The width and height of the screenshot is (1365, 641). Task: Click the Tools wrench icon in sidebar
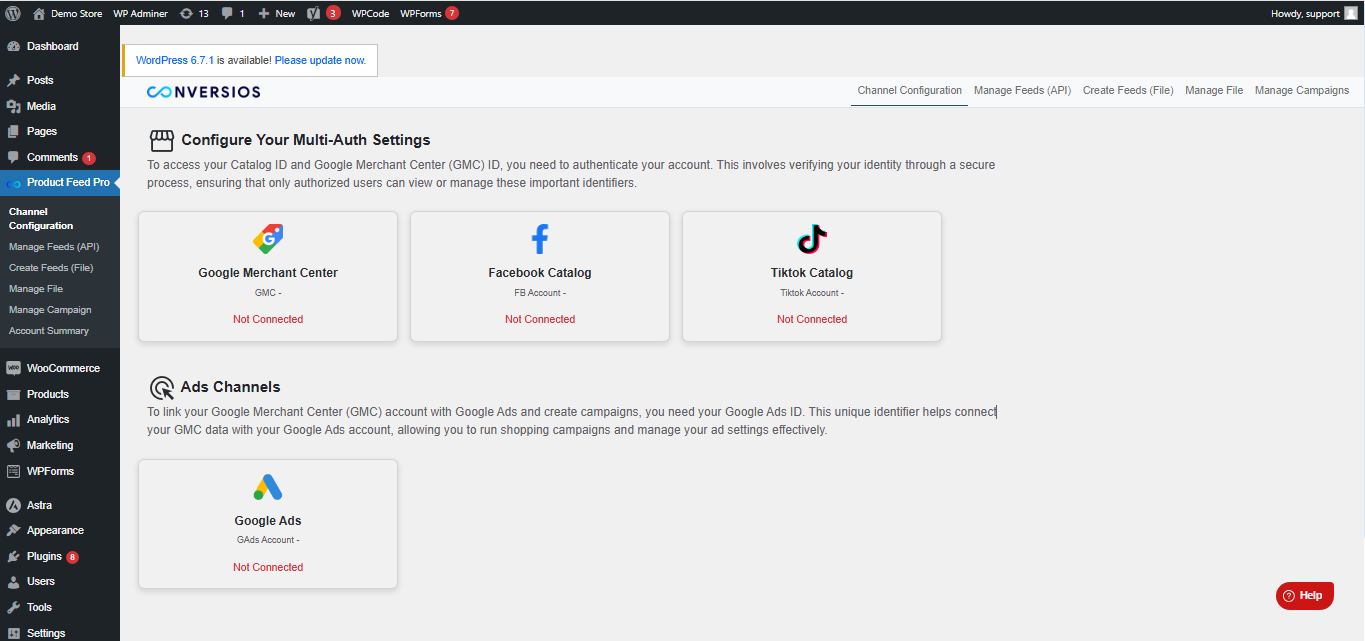click(x=13, y=607)
